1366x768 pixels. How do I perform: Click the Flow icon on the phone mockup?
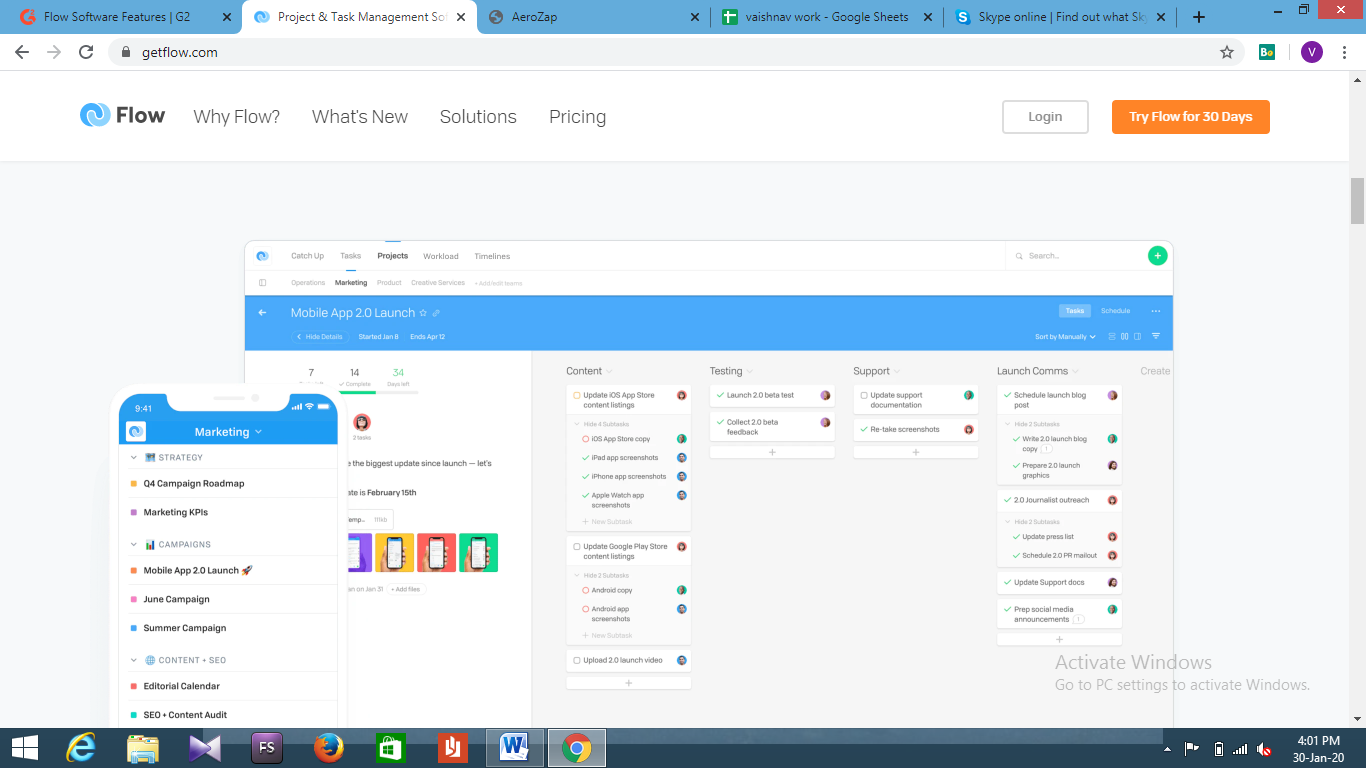(x=136, y=432)
